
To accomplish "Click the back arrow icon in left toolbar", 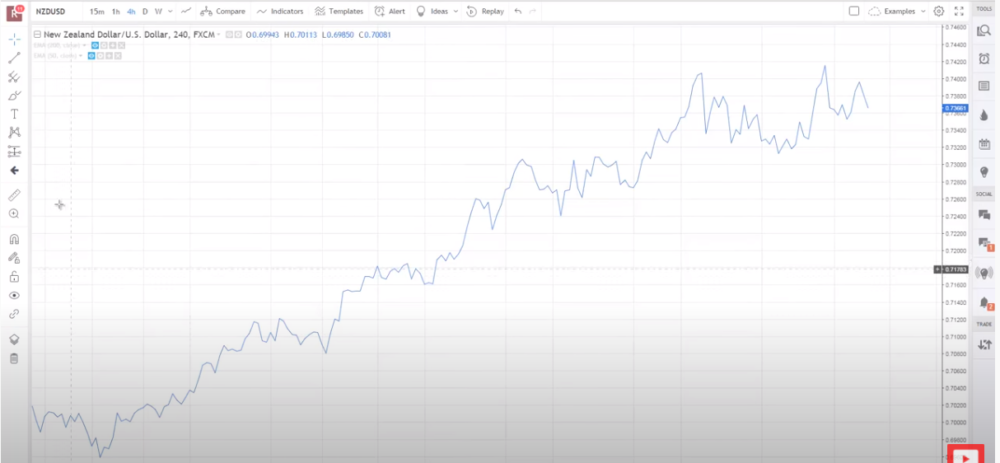I will pos(14,170).
